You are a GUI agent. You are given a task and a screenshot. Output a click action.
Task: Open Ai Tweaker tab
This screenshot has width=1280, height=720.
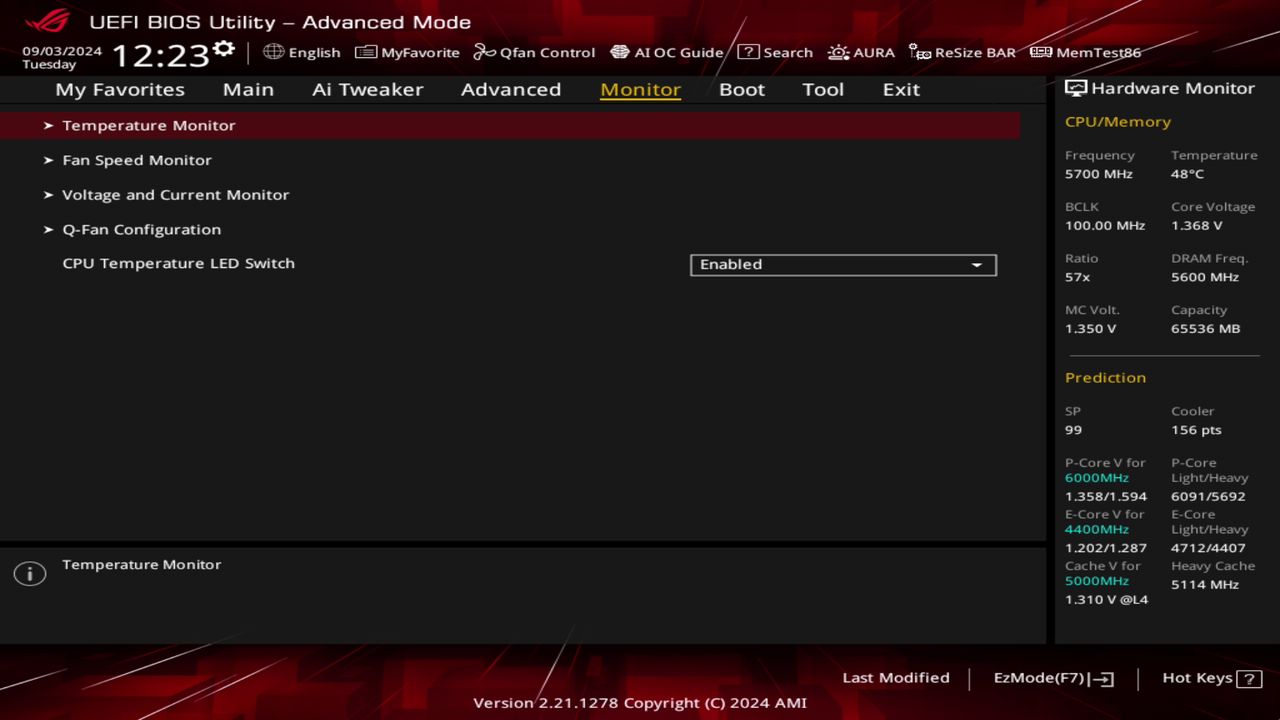click(x=367, y=89)
